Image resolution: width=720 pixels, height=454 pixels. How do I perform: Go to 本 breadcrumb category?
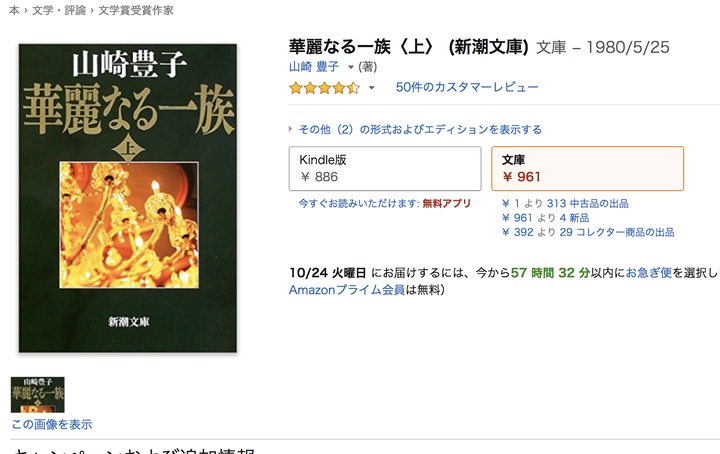[14, 10]
